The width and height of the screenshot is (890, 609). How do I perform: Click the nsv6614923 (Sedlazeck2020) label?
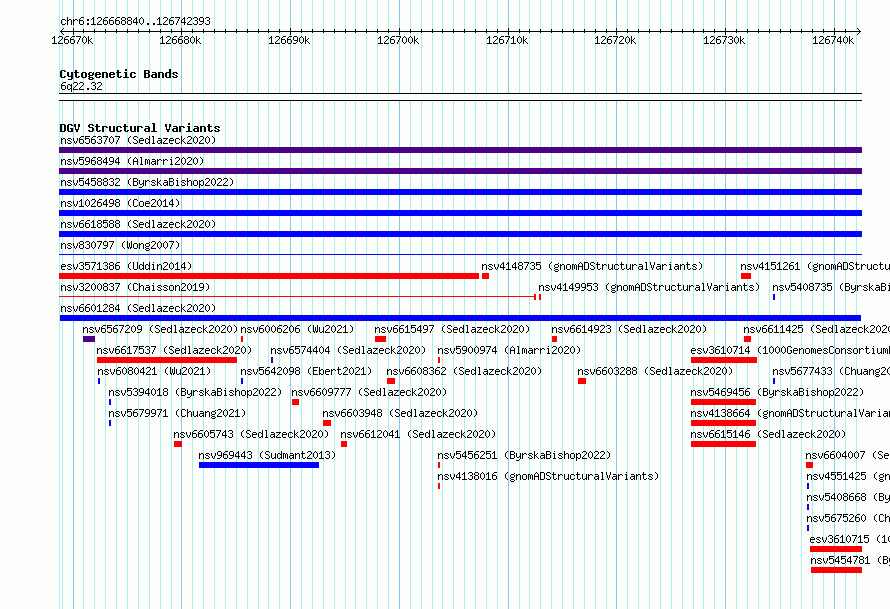point(629,329)
